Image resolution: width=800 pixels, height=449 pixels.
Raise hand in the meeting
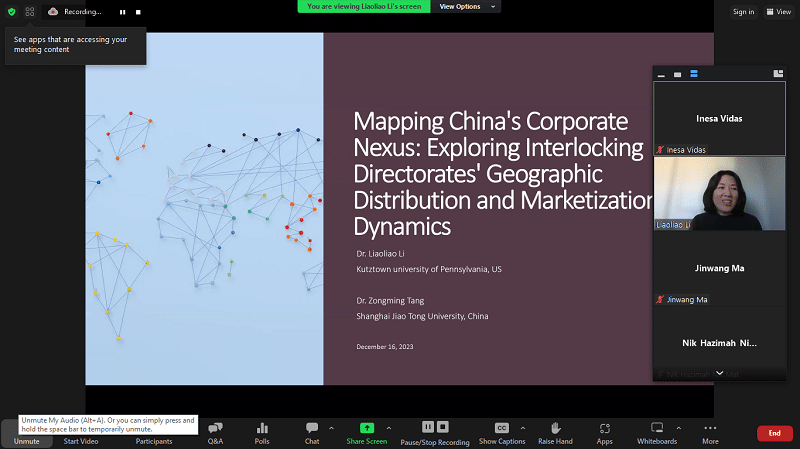tap(555, 432)
